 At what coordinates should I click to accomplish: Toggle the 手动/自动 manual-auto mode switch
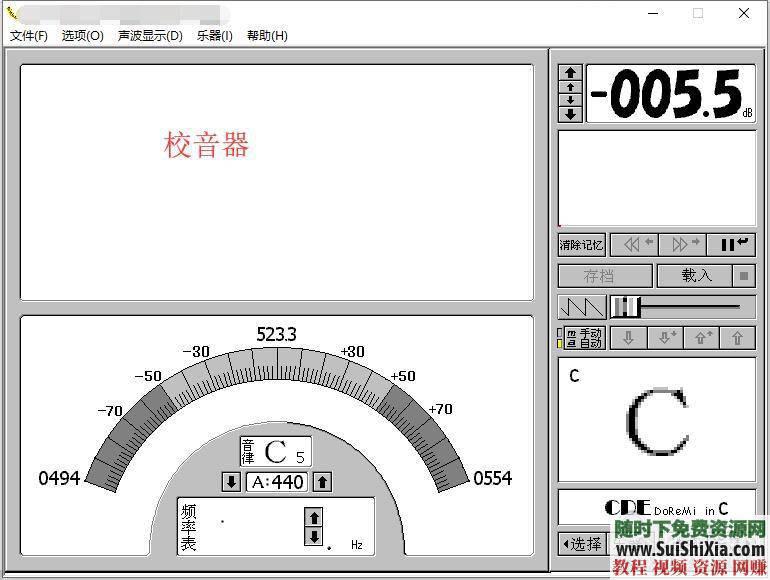(x=581, y=338)
